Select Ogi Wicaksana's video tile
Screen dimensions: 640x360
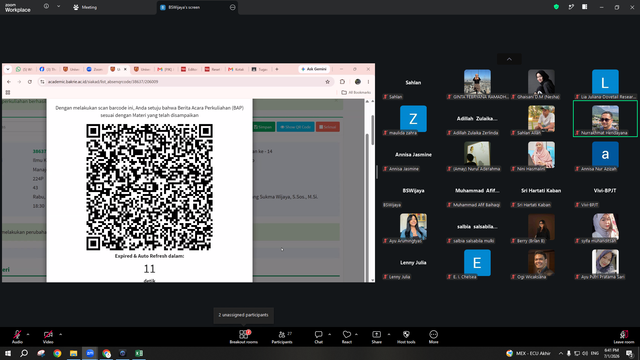coord(541,263)
